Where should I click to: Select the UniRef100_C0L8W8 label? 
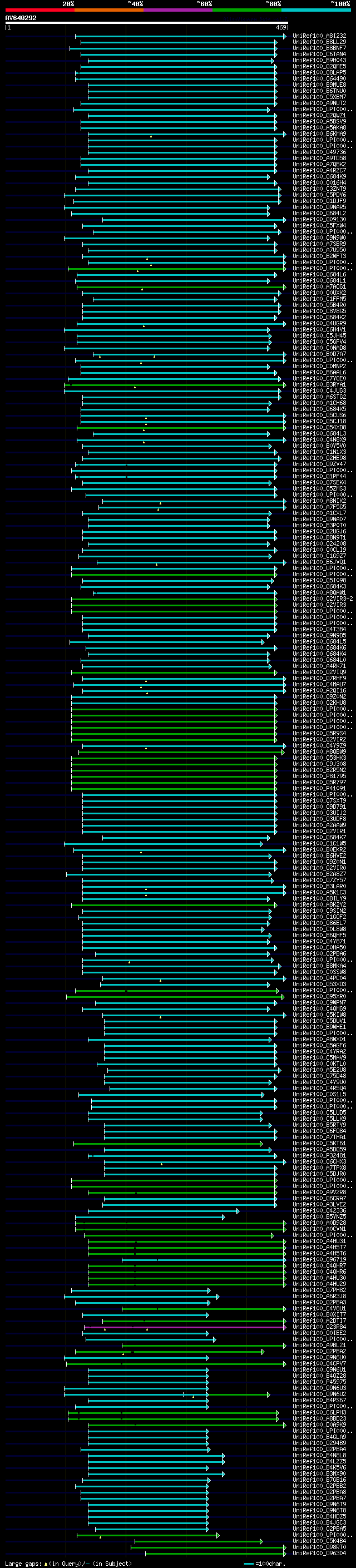click(319, 929)
